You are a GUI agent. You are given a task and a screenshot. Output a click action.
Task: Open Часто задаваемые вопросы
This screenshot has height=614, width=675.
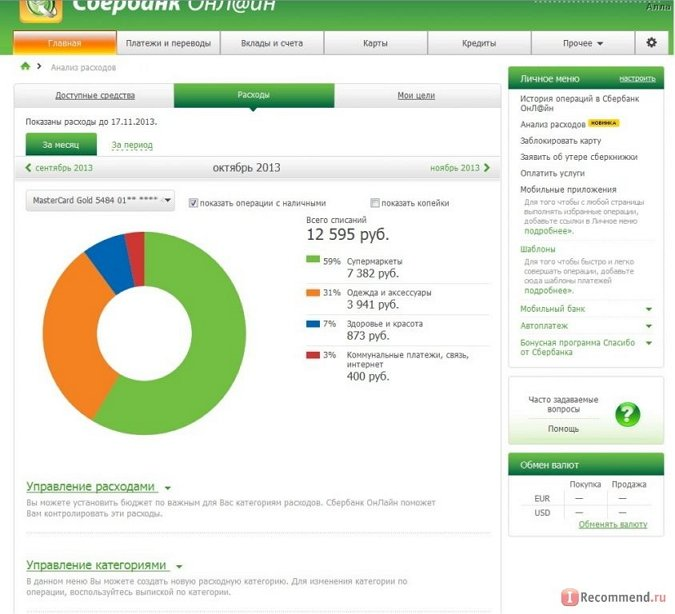click(x=563, y=404)
